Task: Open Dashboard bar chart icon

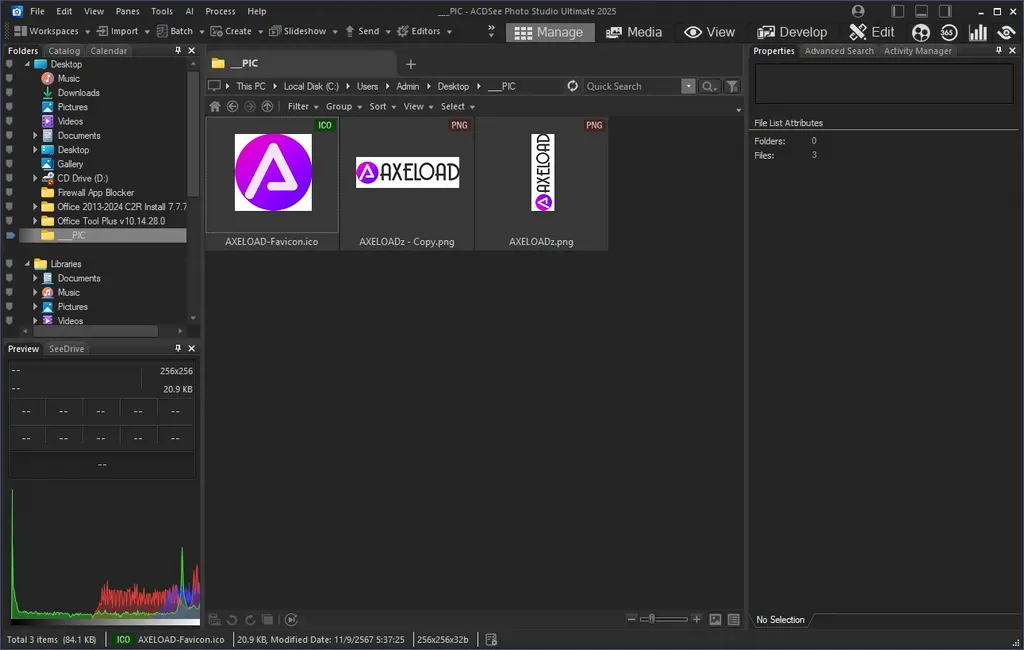Action: coord(978,33)
